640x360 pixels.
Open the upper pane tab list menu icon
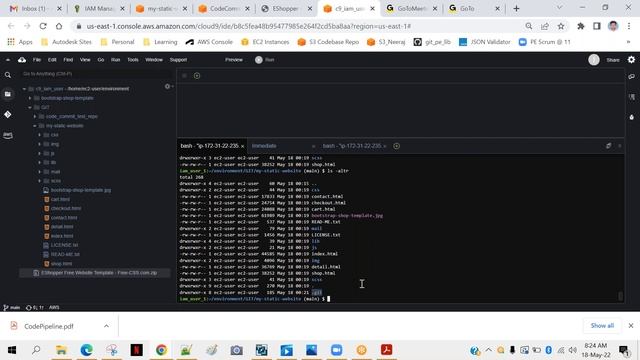pyautogui.click(x=184, y=76)
